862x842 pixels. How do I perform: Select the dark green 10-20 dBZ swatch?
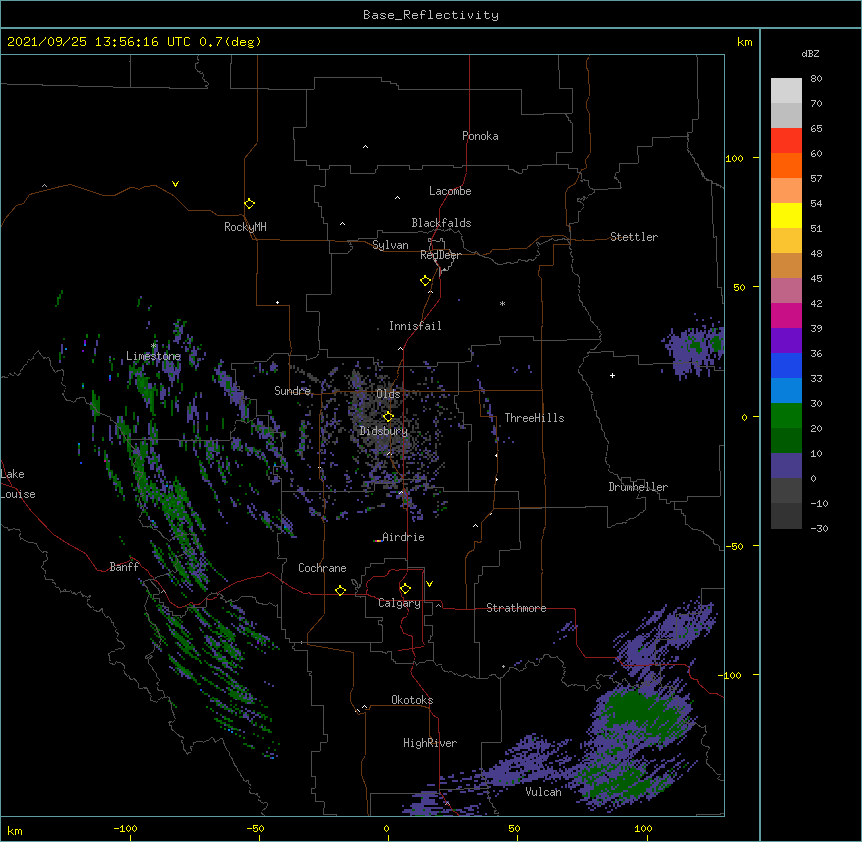click(786, 441)
